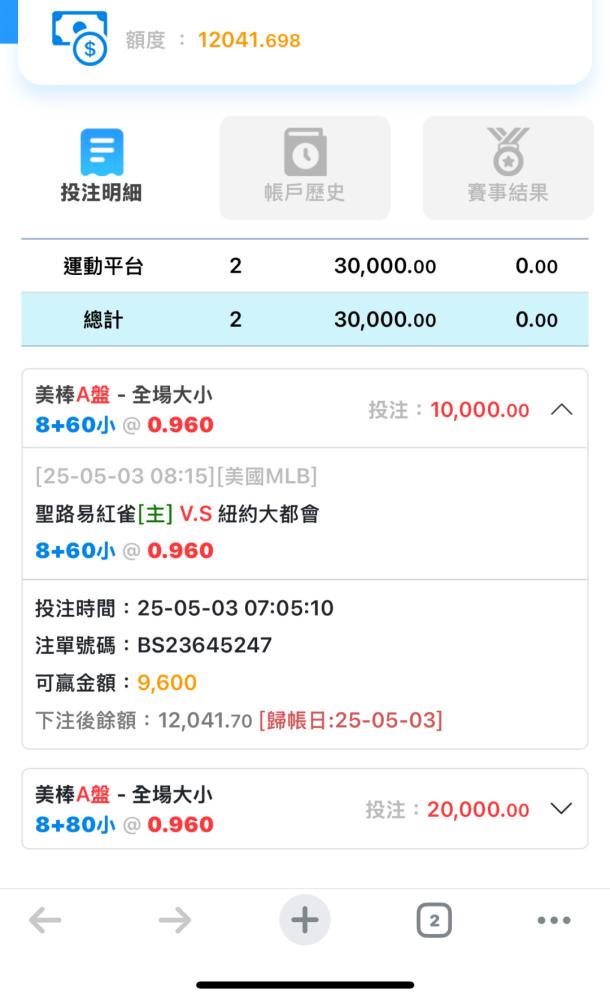
Task: Open the 賽事結果 medal icon
Action: click(x=508, y=151)
